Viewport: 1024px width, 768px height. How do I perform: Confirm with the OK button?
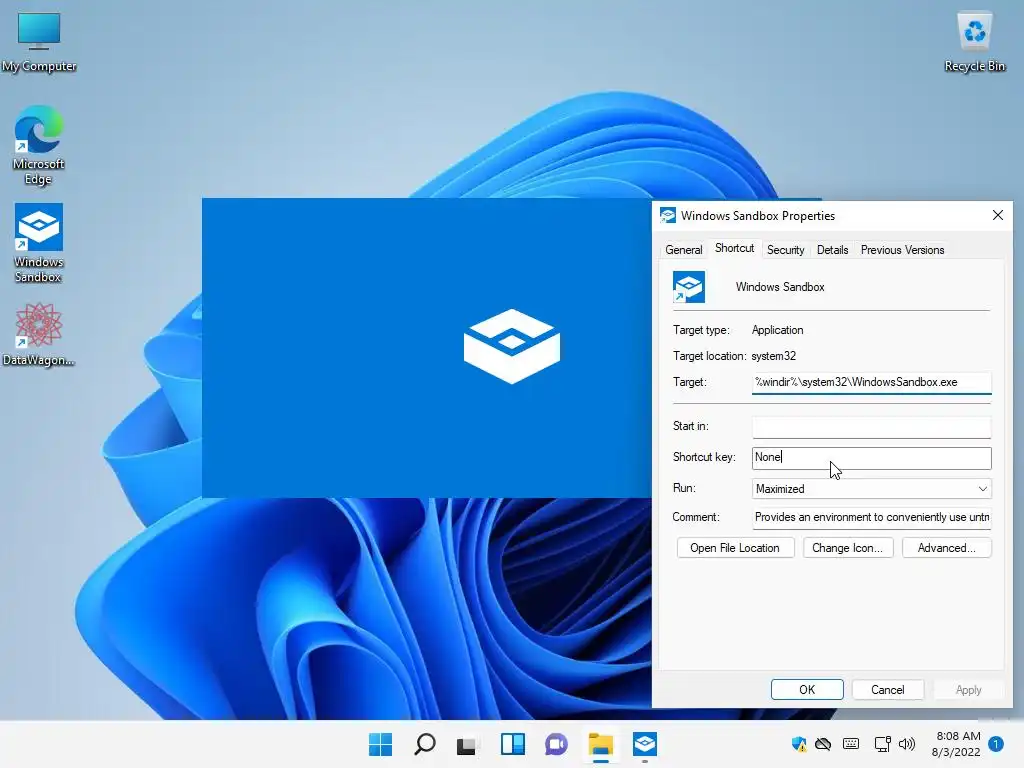[807, 690]
